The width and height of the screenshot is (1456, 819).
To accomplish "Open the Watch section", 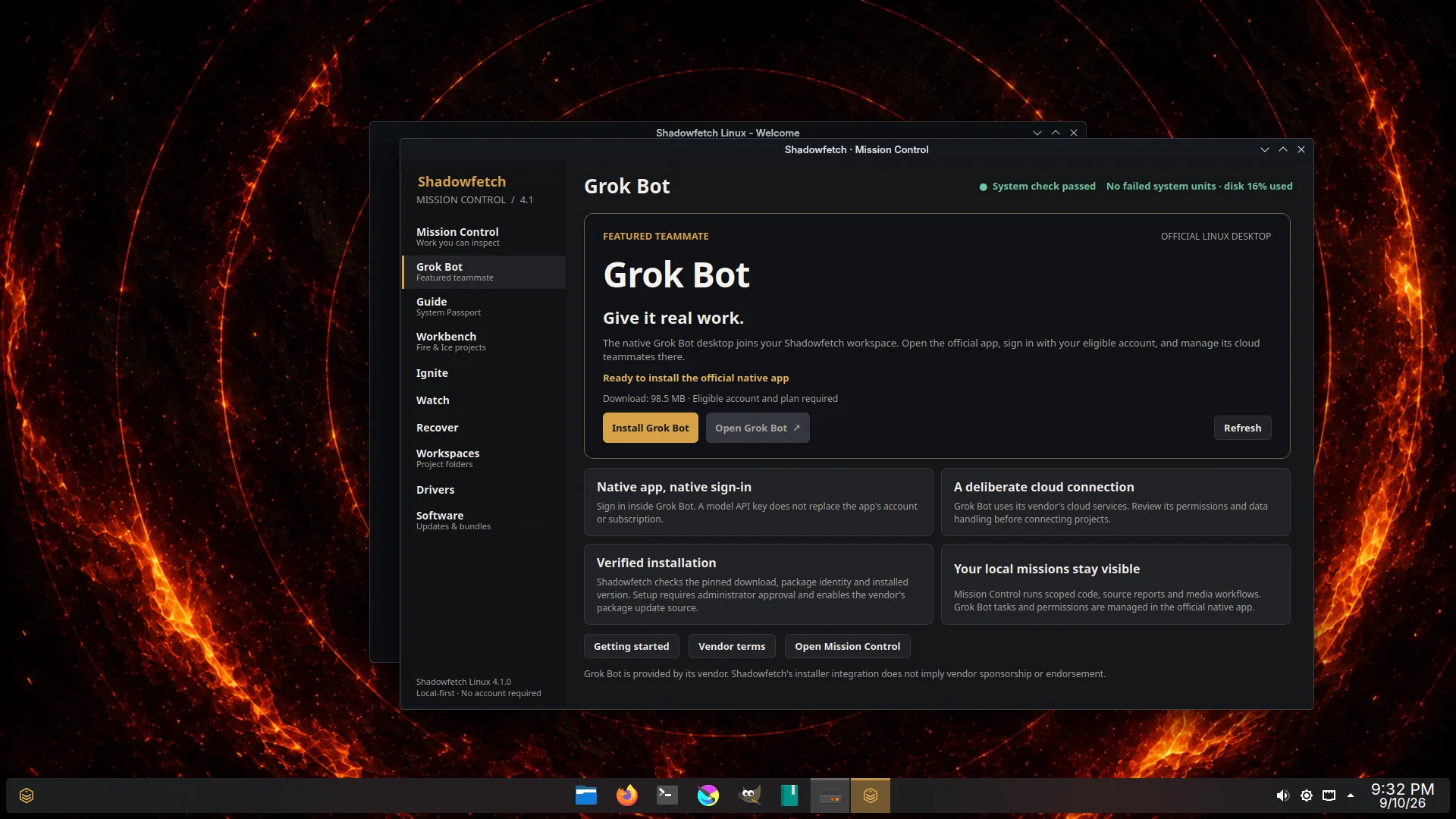I will (x=484, y=400).
